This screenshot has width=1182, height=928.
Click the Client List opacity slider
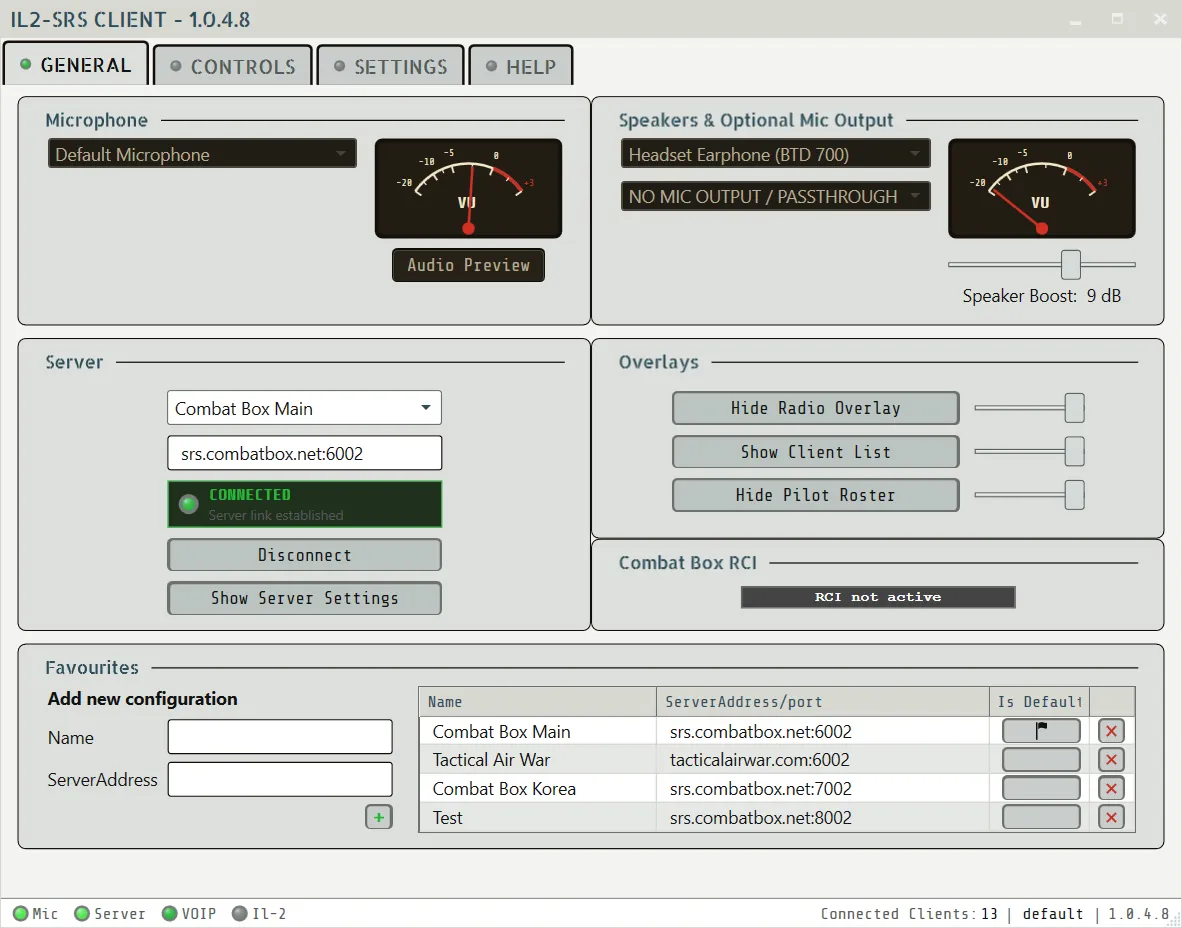(1030, 452)
